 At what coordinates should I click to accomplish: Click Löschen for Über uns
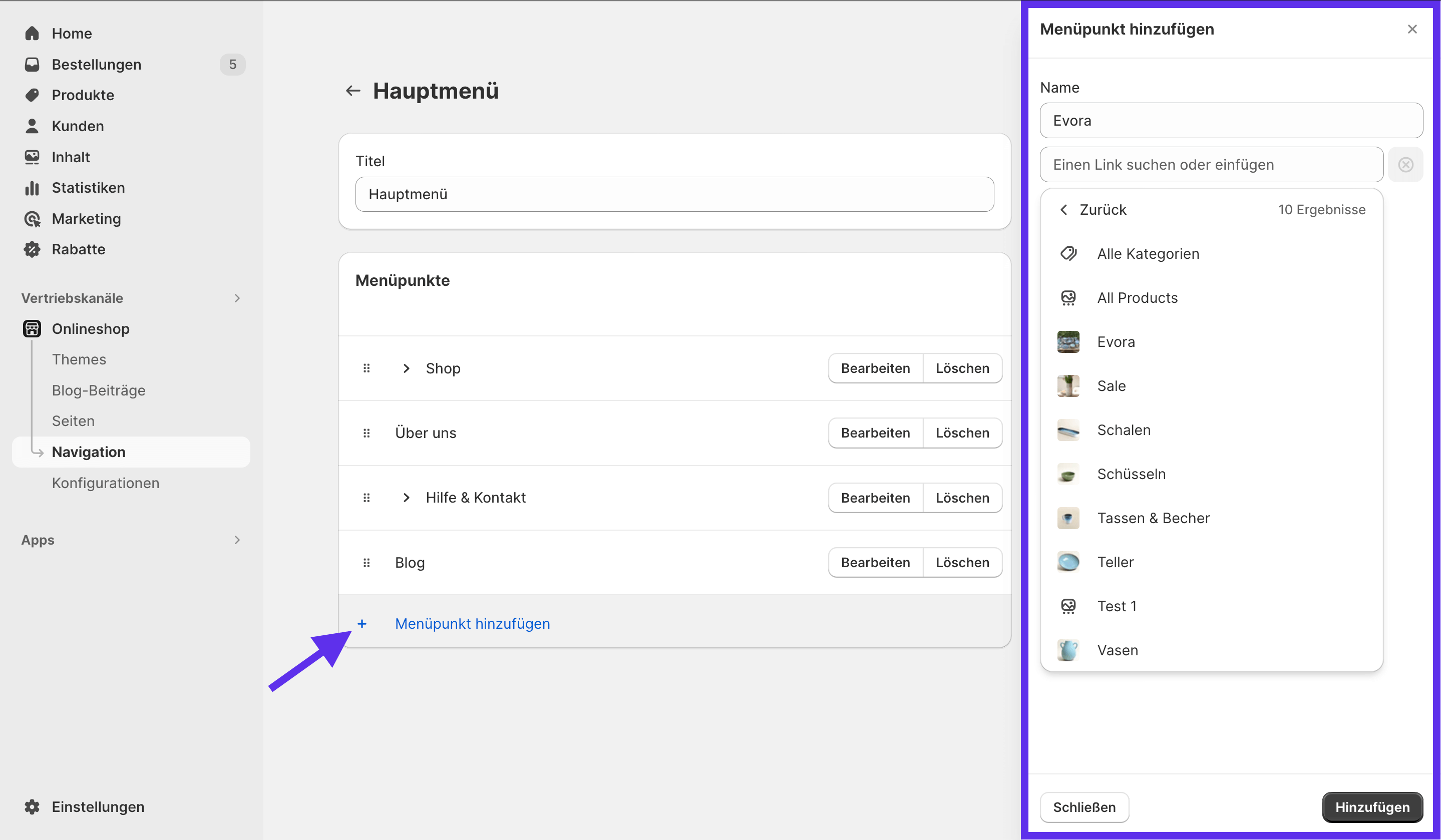click(962, 433)
